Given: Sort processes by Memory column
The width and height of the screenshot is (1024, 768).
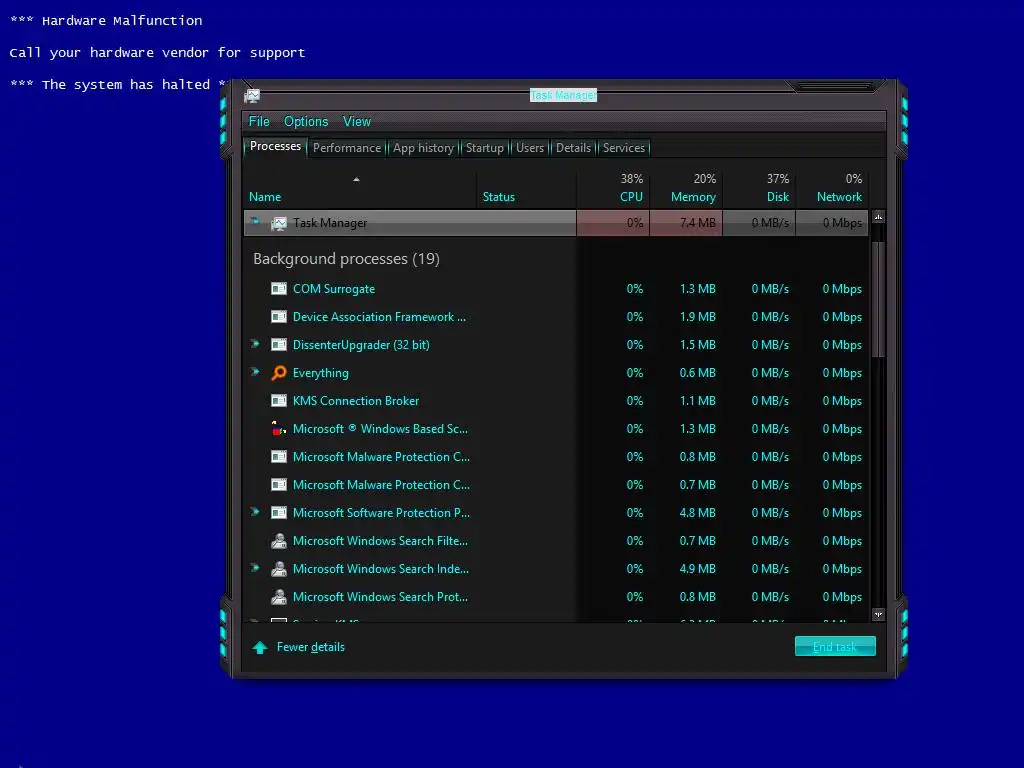Looking at the screenshot, I should pyautogui.click(x=686, y=188).
